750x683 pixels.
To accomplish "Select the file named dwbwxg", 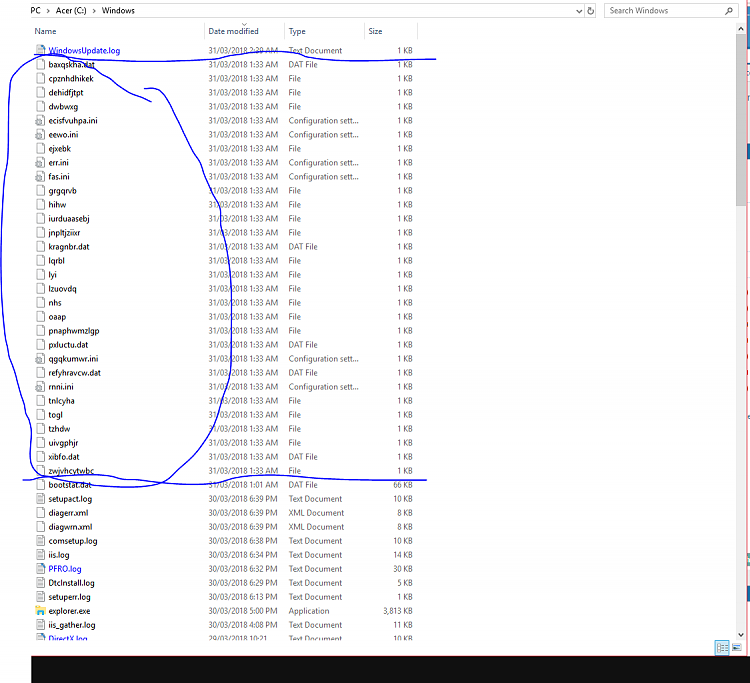I will click(63, 107).
